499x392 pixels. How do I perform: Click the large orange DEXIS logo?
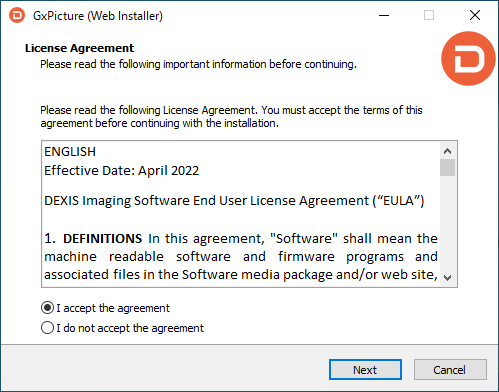click(468, 59)
